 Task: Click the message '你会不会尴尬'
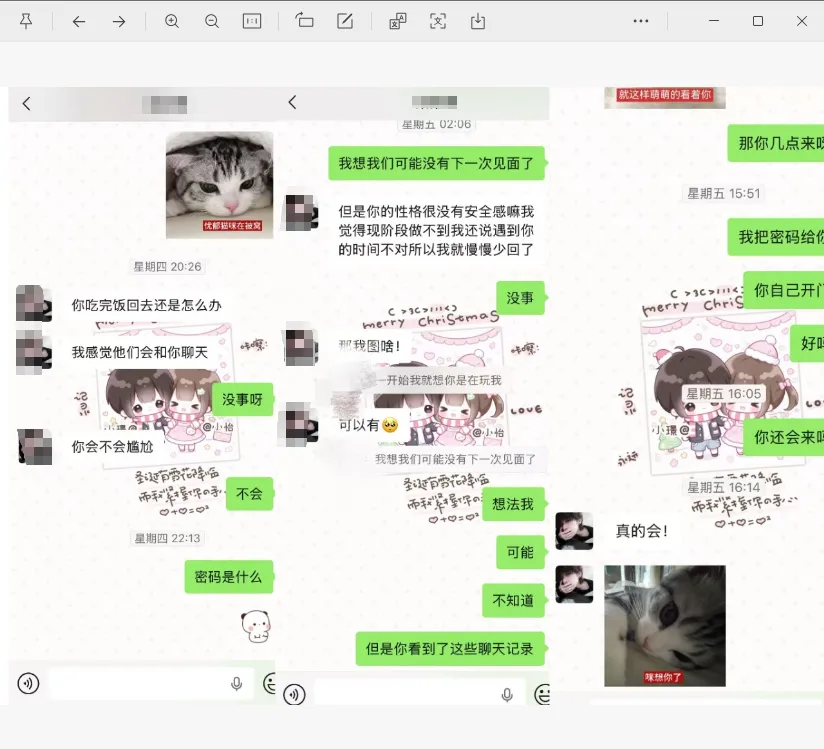coord(112,447)
